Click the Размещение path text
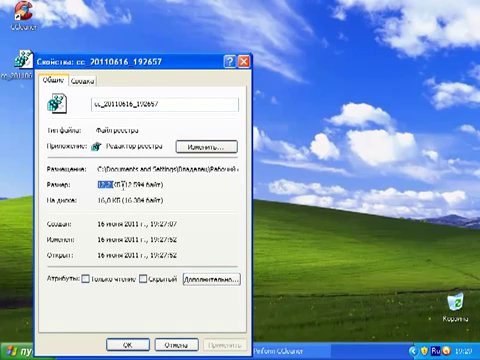This screenshot has width=480, height=360. 168,169
